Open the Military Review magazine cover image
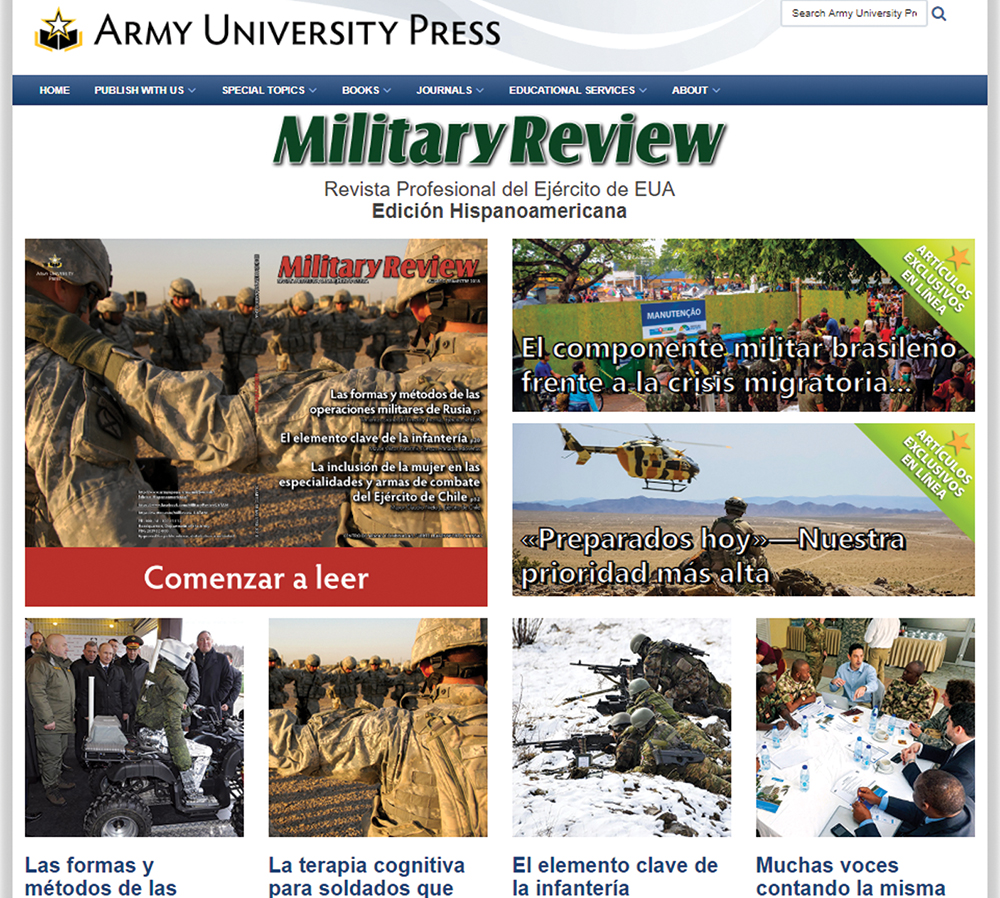Image resolution: width=1000 pixels, height=898 pixels. (256, 393)
